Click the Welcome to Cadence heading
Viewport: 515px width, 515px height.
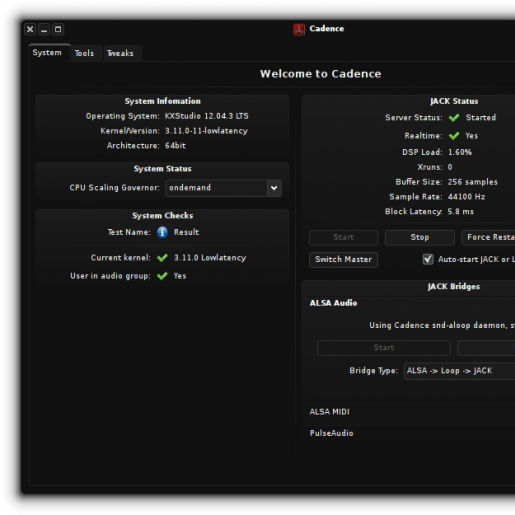pyautogui.click(x=320, y=74)
